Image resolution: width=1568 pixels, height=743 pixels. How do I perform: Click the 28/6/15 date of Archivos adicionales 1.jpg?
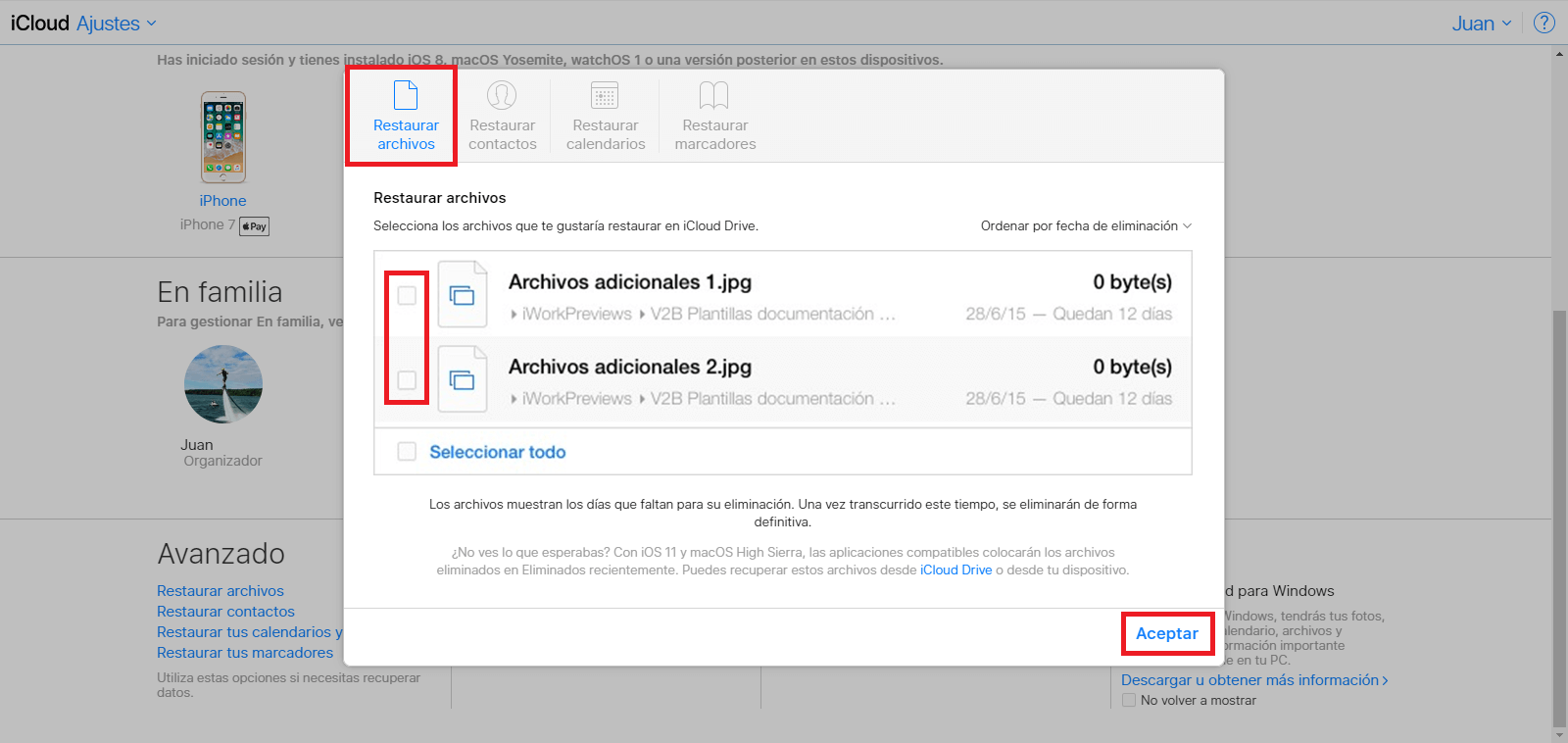[996, 314]
